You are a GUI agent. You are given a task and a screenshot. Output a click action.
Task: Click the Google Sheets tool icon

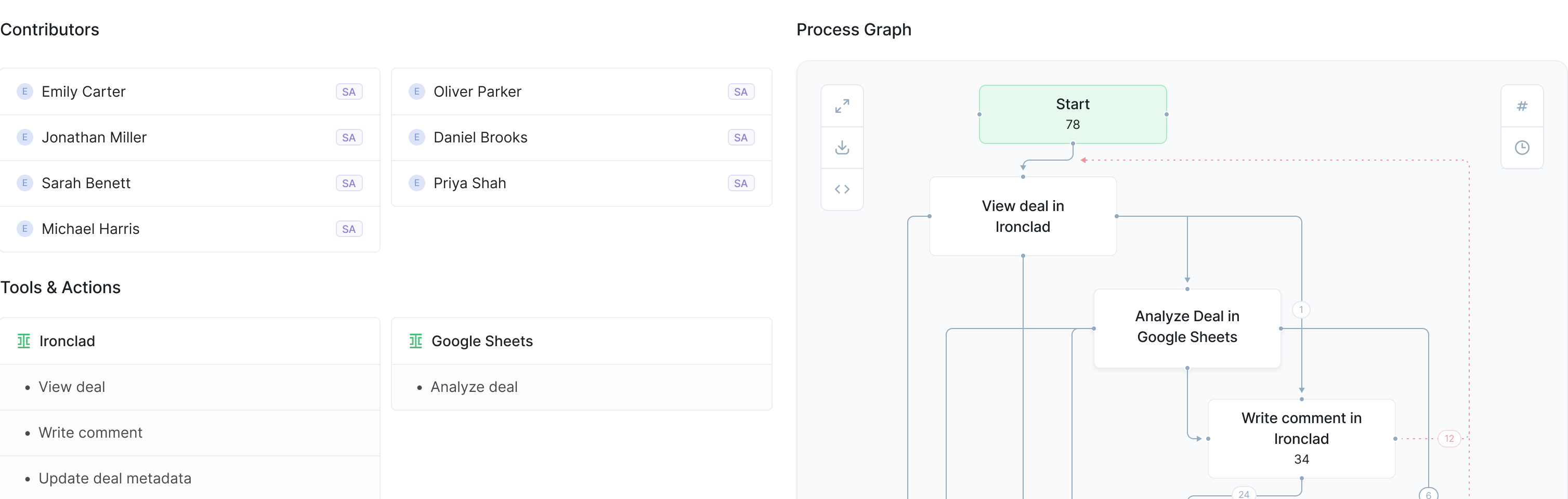(x=416, y=341)
